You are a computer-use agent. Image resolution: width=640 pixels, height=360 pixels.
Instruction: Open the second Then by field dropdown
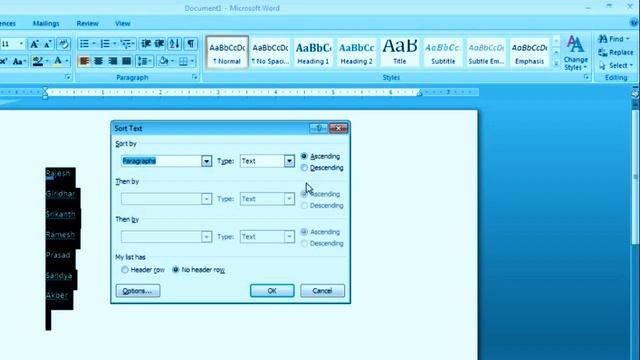[x=207, y=237]
